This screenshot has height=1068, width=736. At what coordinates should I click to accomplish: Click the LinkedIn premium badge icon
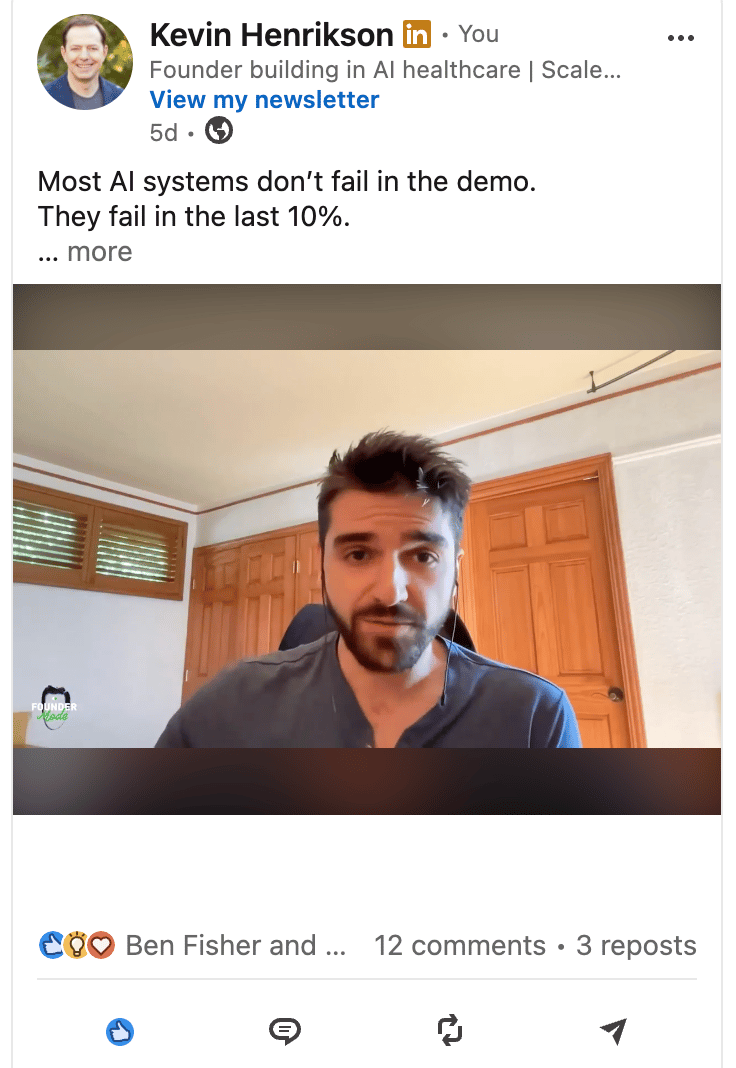(417, 34)
